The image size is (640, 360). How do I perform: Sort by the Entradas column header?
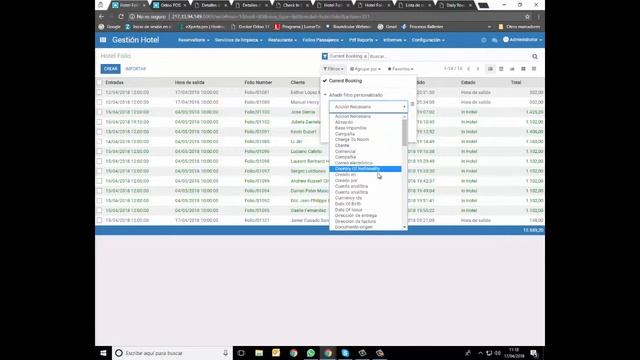pyautogui.click(x=114, y=82)
